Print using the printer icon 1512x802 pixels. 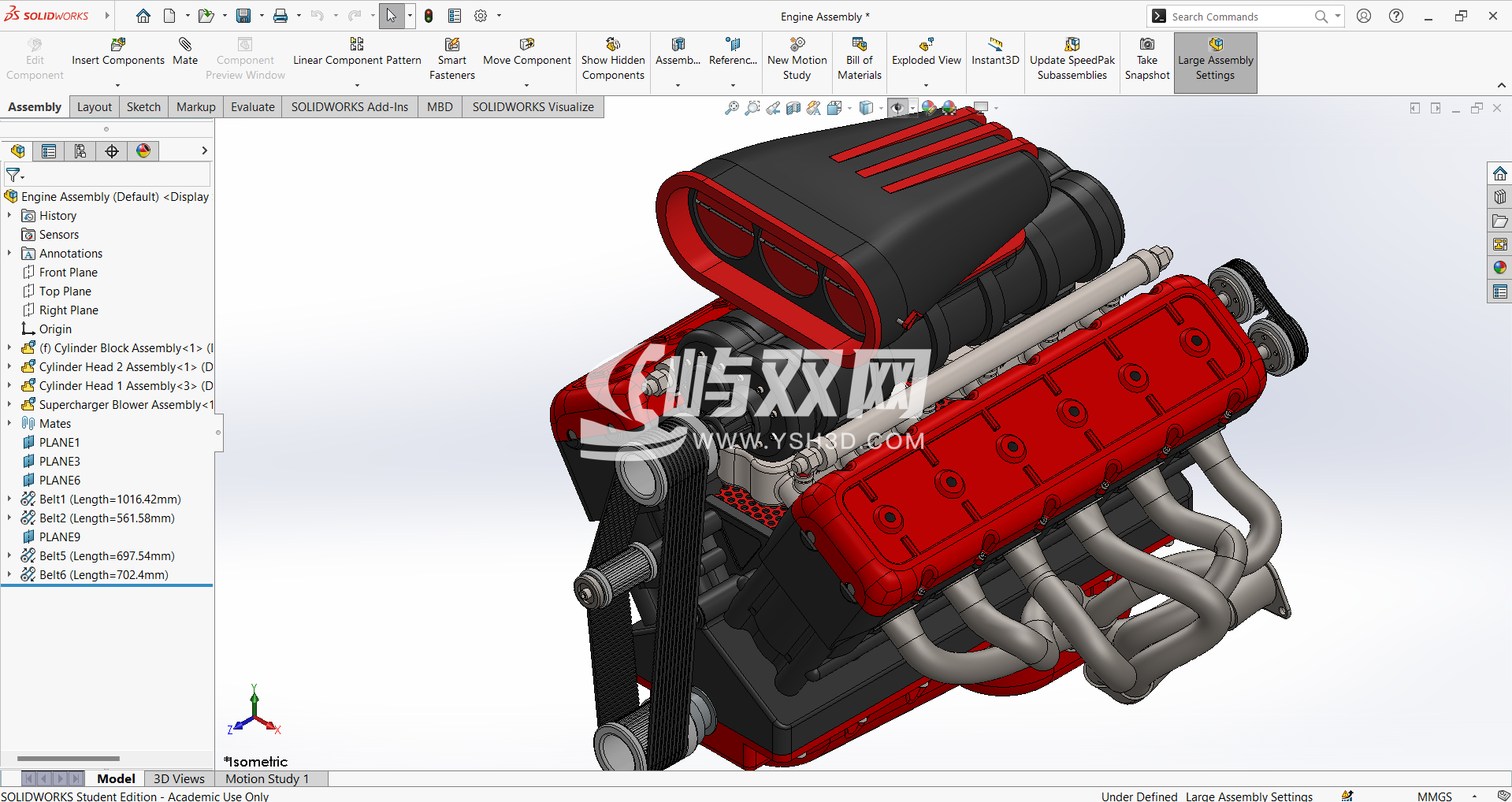point(280,16)
